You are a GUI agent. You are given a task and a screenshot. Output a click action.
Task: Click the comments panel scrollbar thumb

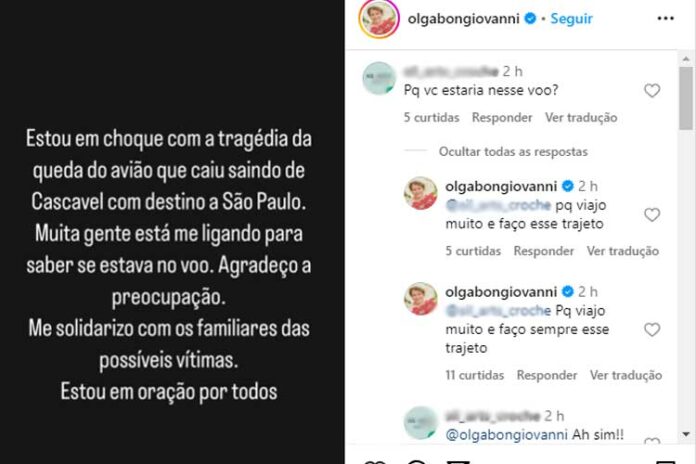point(686,98)
